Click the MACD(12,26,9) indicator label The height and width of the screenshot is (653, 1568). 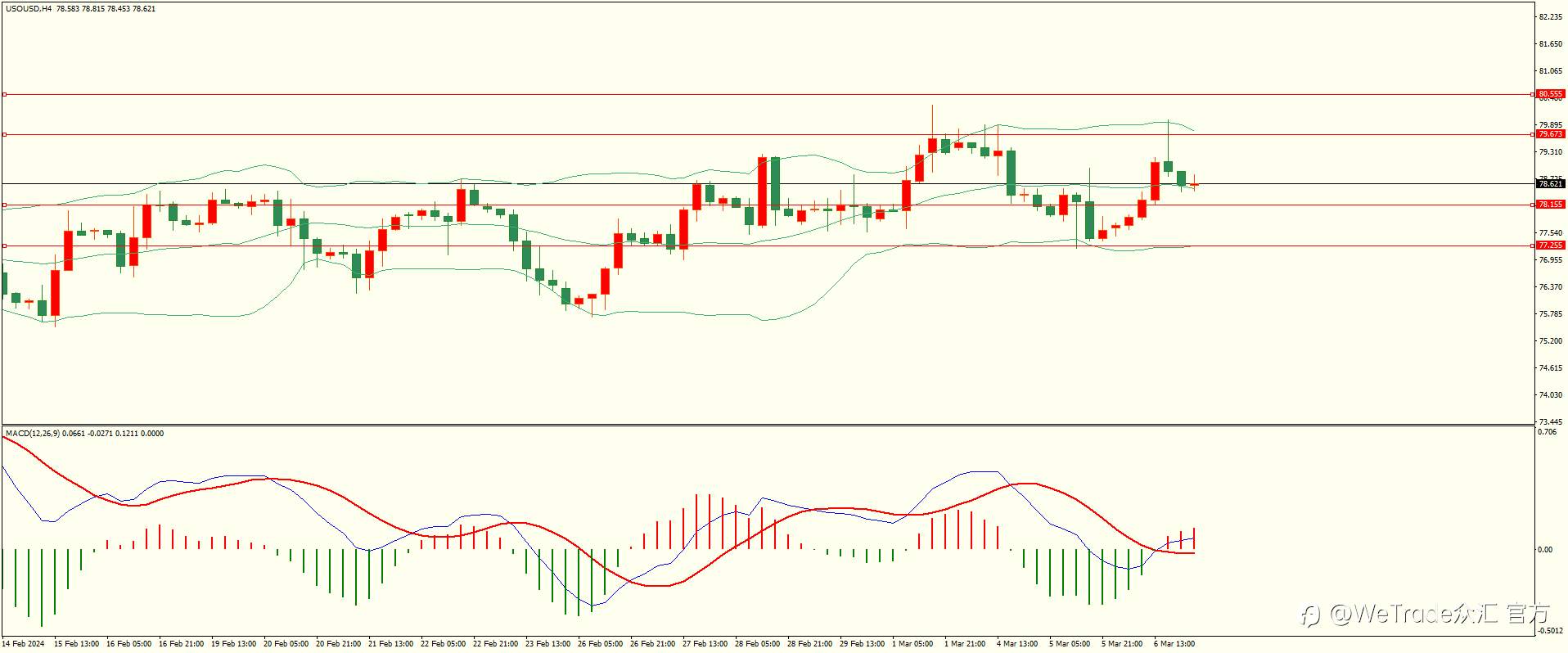tap(32, 434)
